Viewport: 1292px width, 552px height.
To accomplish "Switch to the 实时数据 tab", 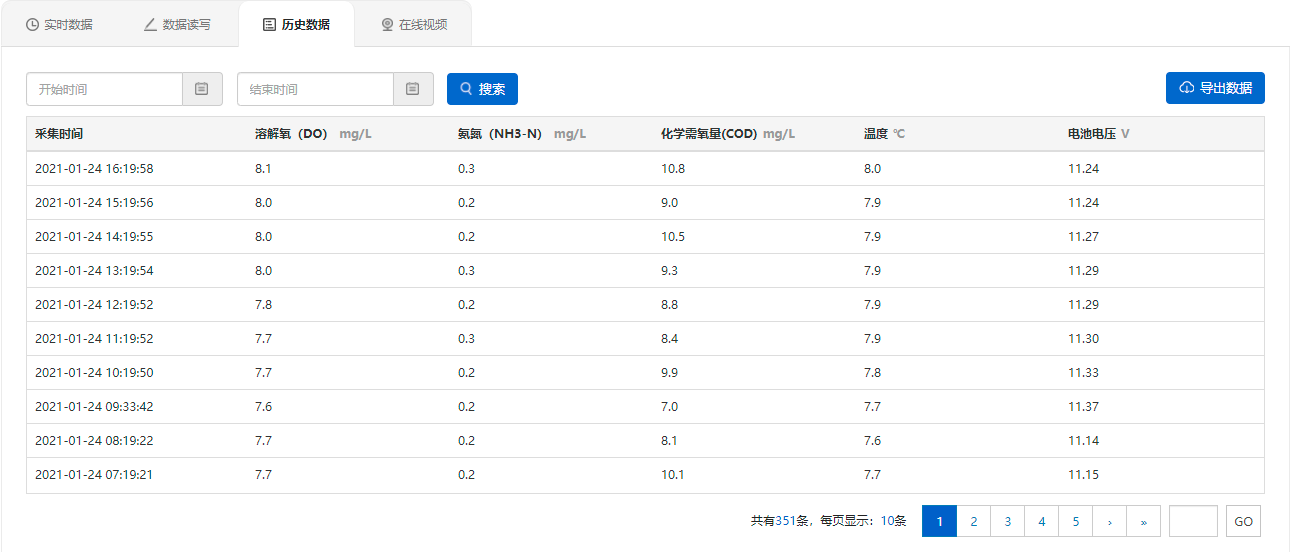I will coord(59,24).
